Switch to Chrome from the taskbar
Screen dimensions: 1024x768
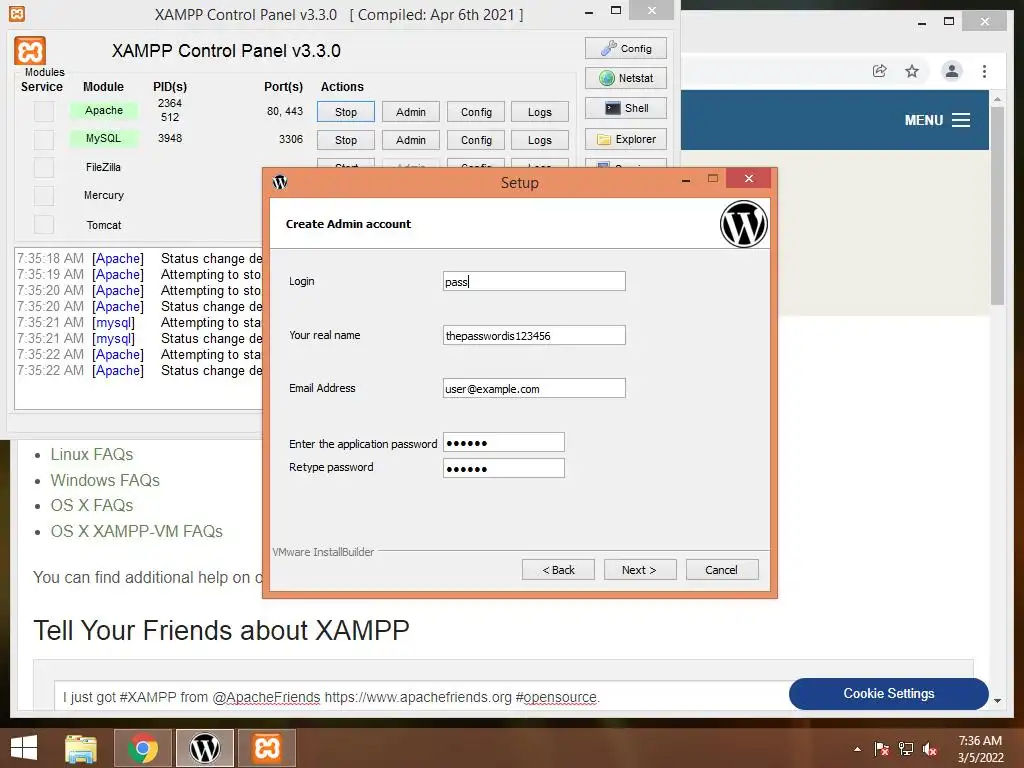(x=143, y=748)
